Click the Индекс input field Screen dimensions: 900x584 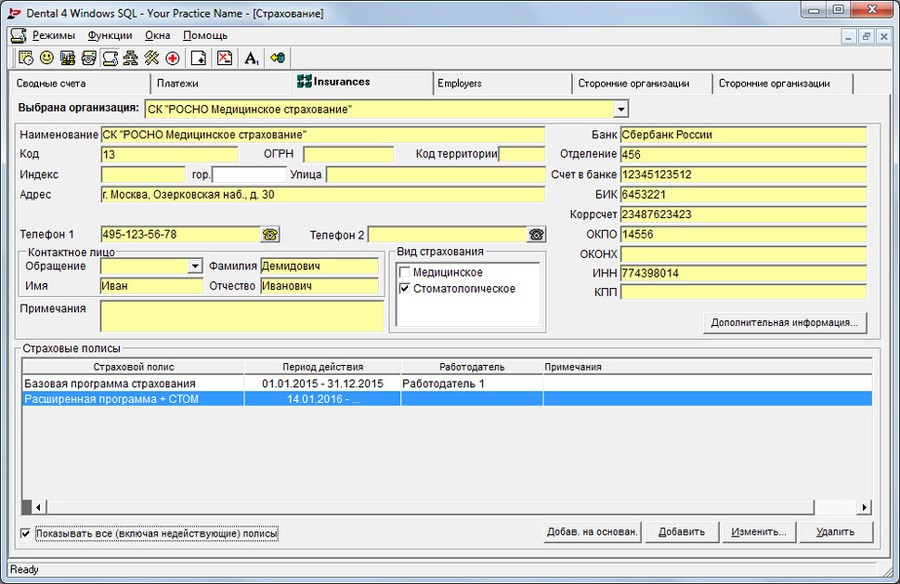pos(143,175)
